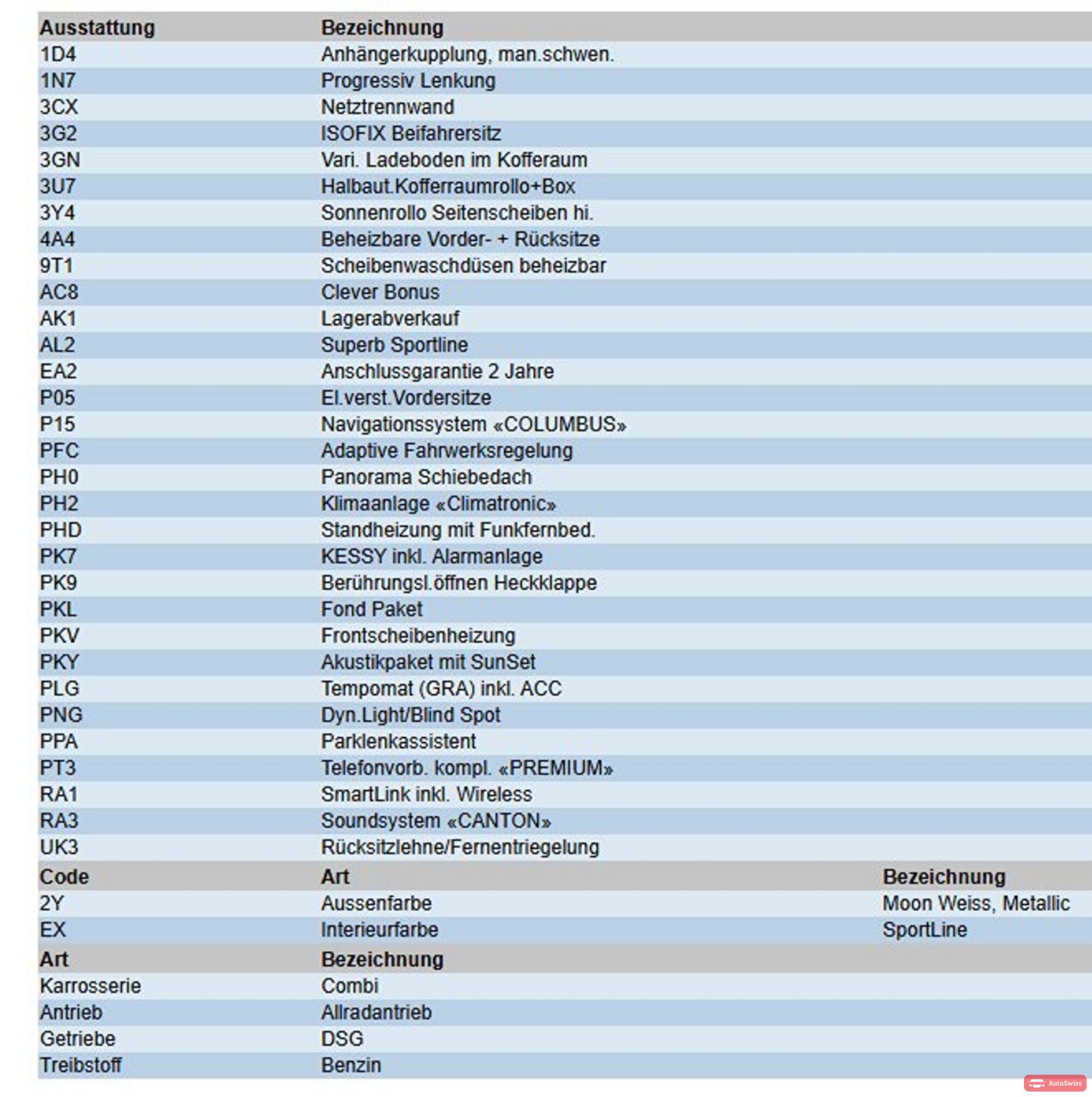Click equipment code "AK1"
The width and height of the screenshot is (1092, 1097).
[58, 318]
